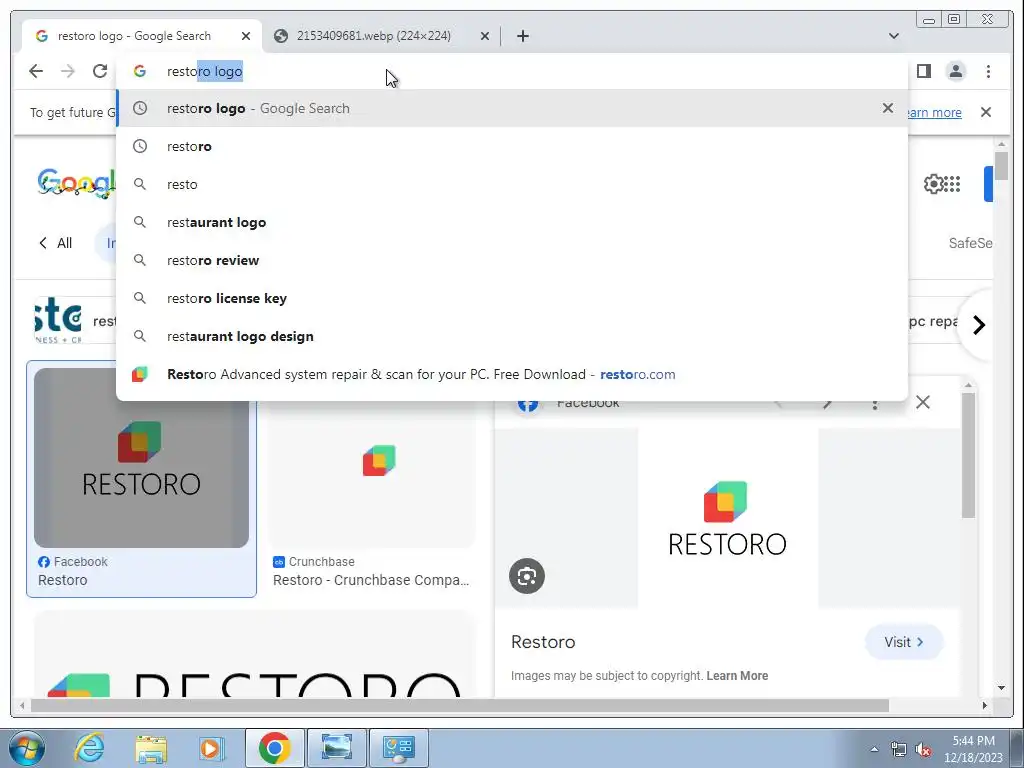Advance the related searches carousel right

pos(978,325)
